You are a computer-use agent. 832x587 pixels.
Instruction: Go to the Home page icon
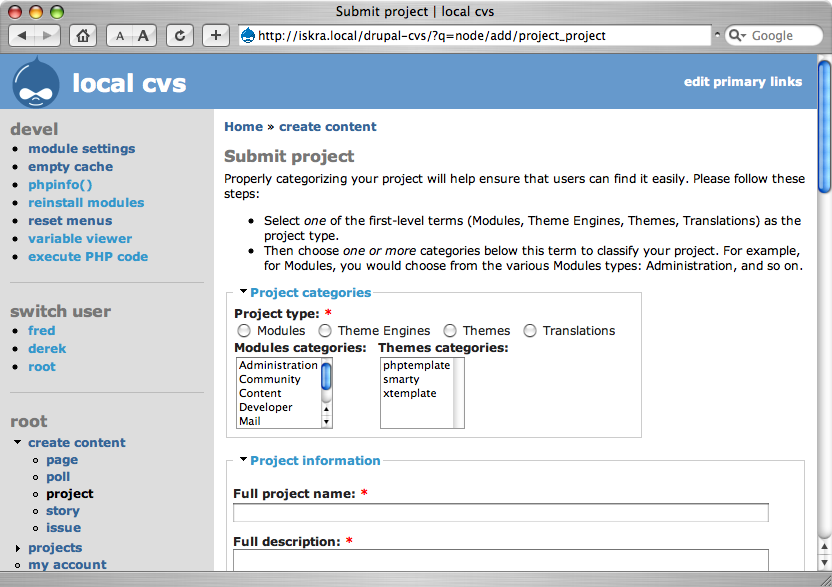point(83,36)
